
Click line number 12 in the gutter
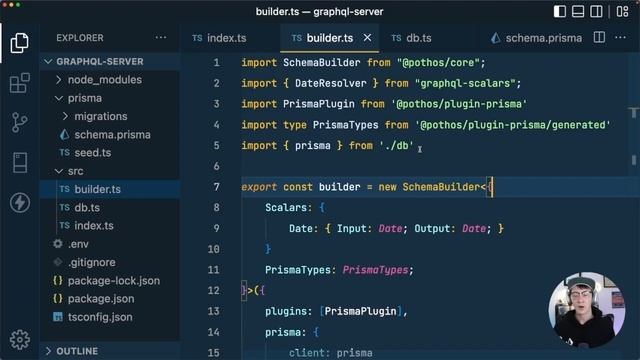coord(213,291)
